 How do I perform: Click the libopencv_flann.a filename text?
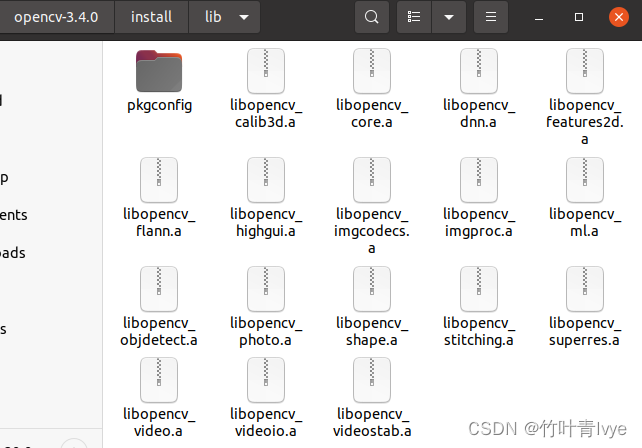pos(159,222)
